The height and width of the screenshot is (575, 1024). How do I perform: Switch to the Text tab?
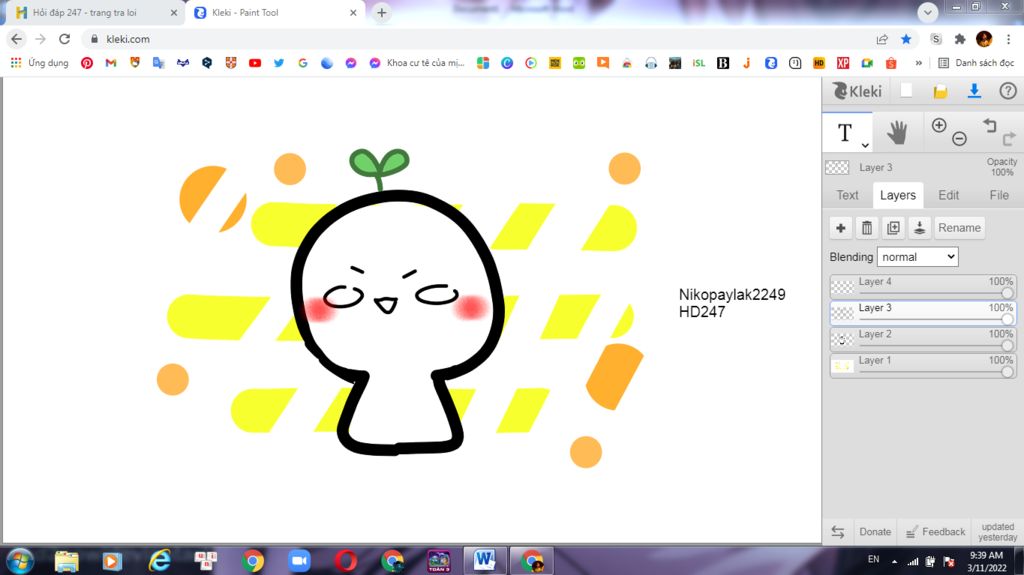(847, 195)
